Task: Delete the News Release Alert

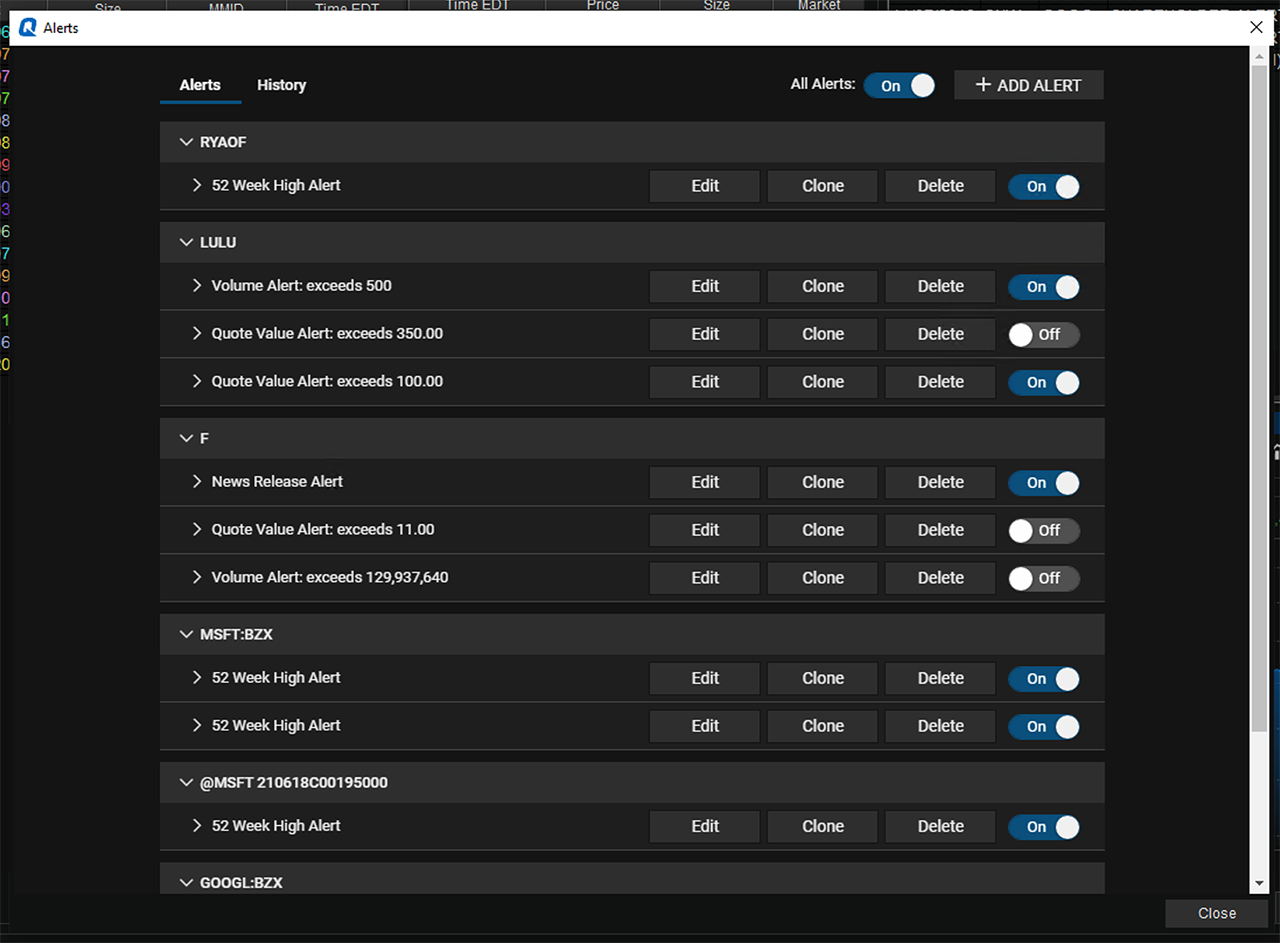Action: (941, 482)
